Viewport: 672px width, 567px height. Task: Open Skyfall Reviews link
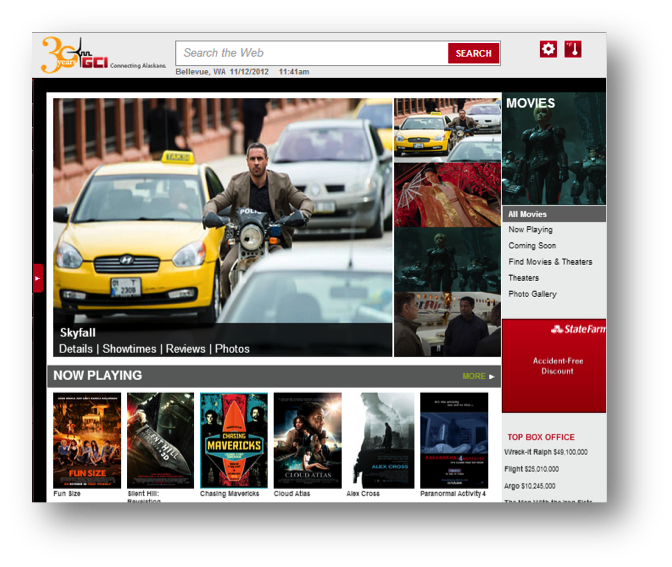186,349
